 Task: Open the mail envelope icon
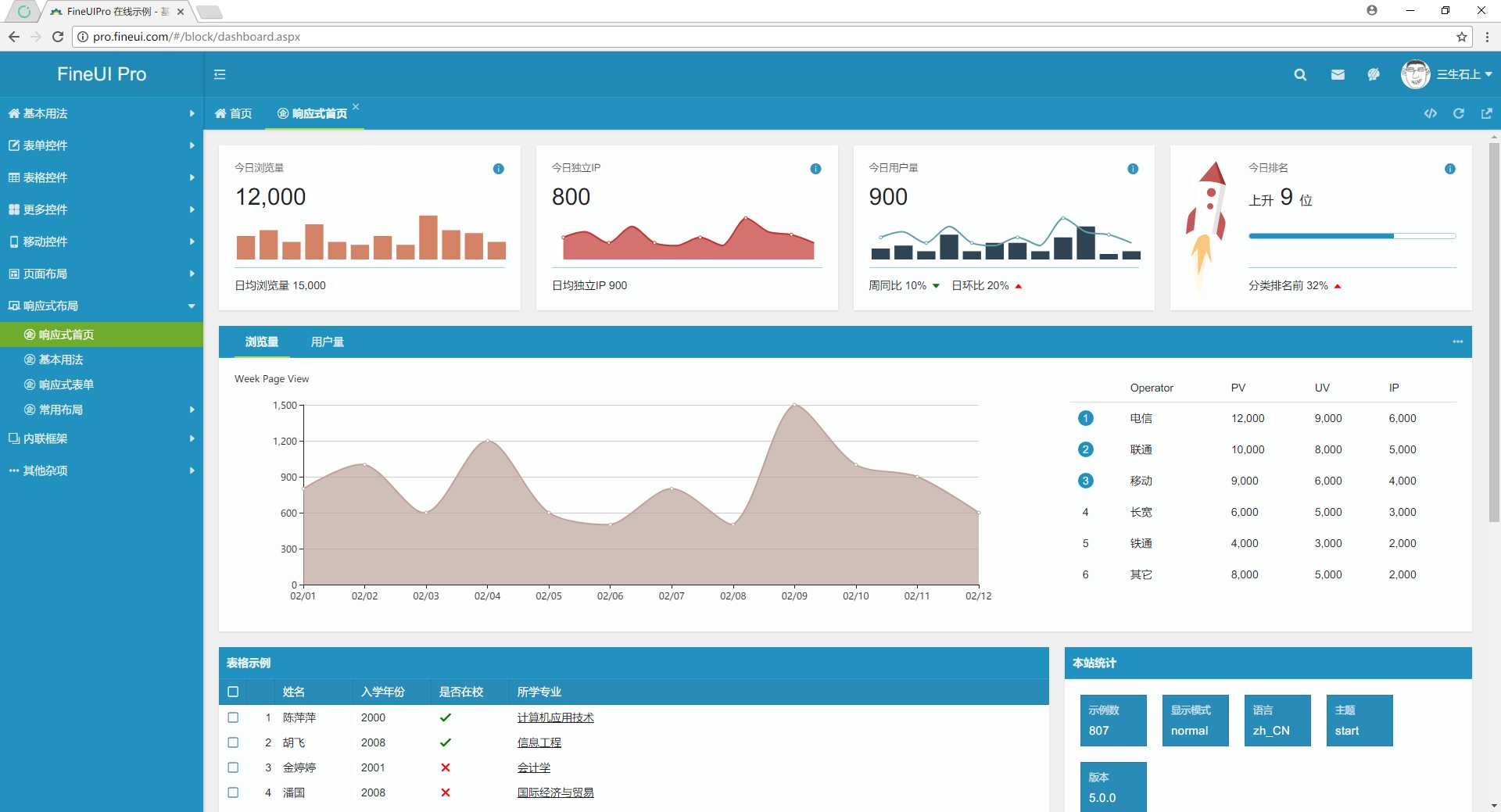(x=1338, y=74)
